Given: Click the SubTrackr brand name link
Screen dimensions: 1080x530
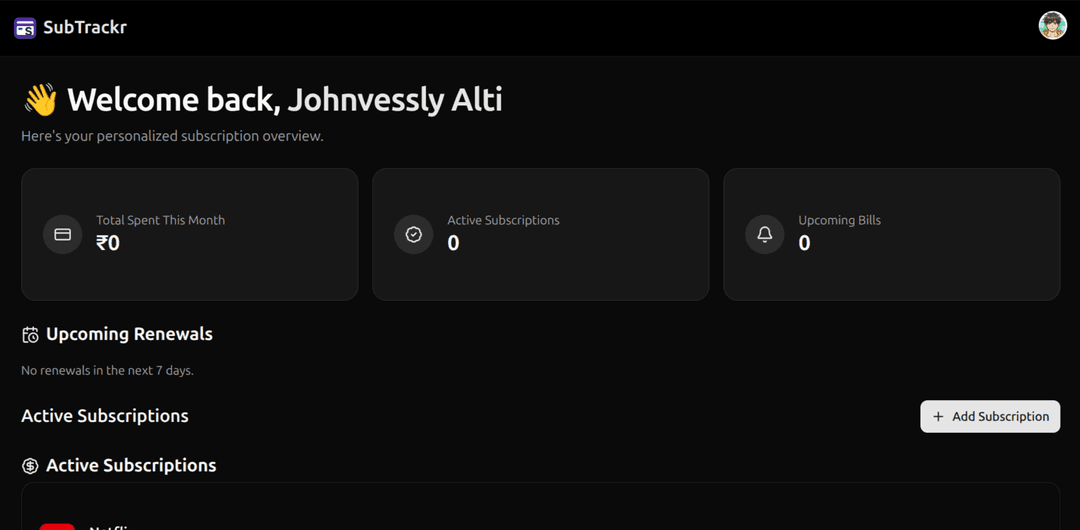Looking at the screenshot, I should 85,28.
